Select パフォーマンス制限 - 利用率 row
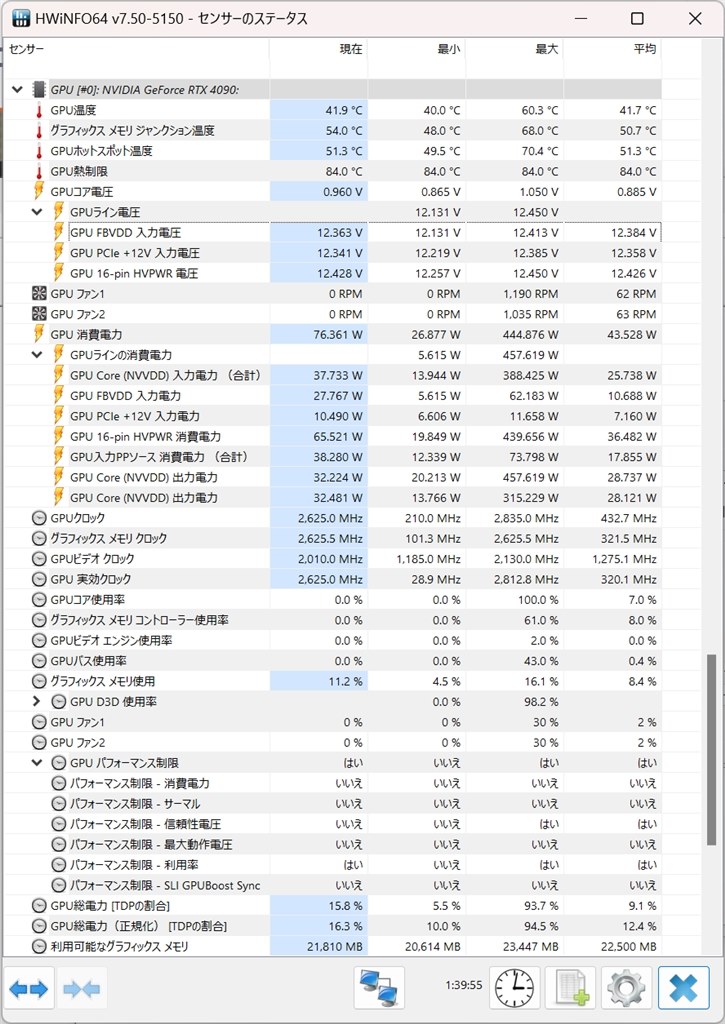The image size is (725, 1024). point(332,865)
